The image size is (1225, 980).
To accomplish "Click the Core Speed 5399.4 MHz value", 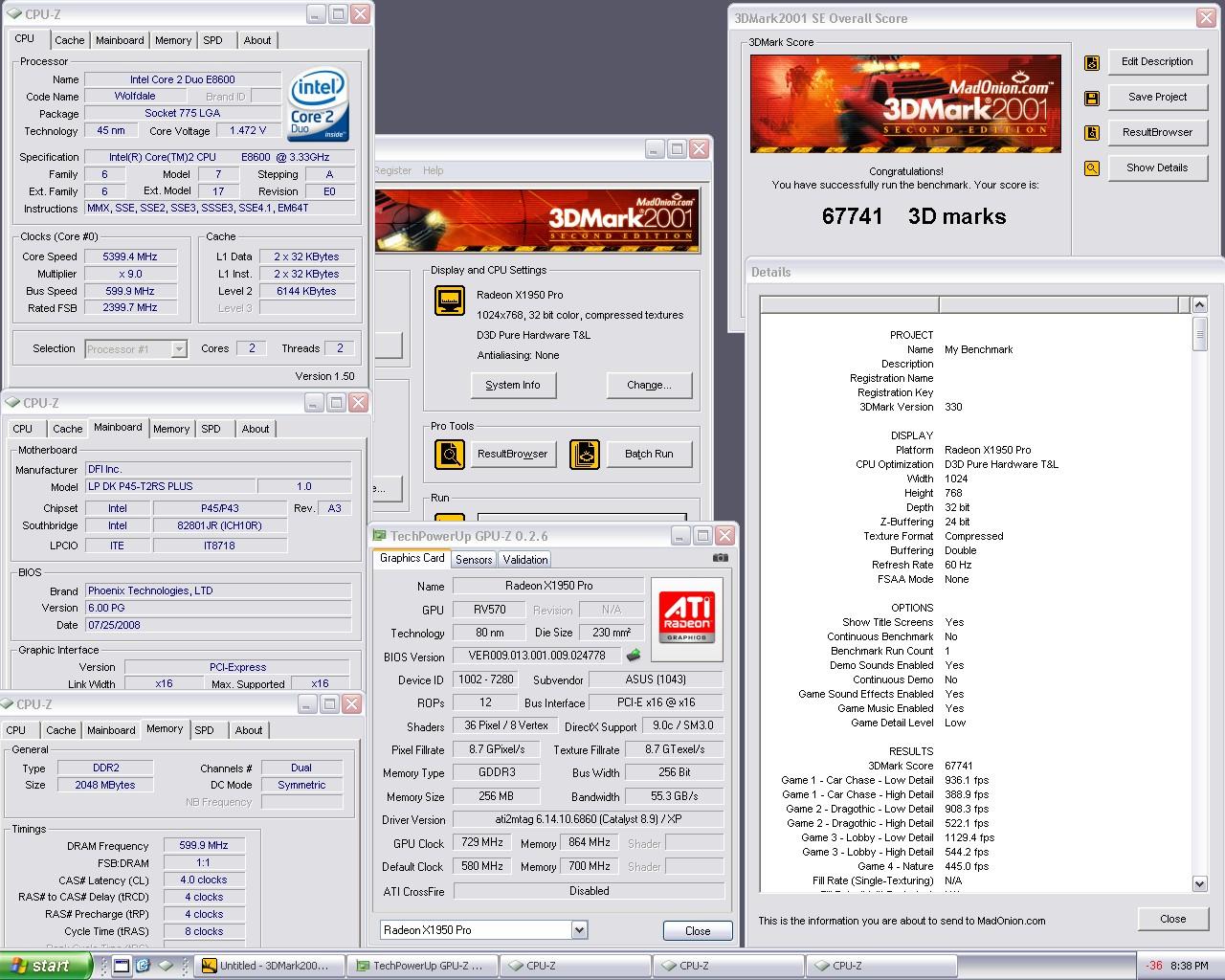I will [131, 256].
